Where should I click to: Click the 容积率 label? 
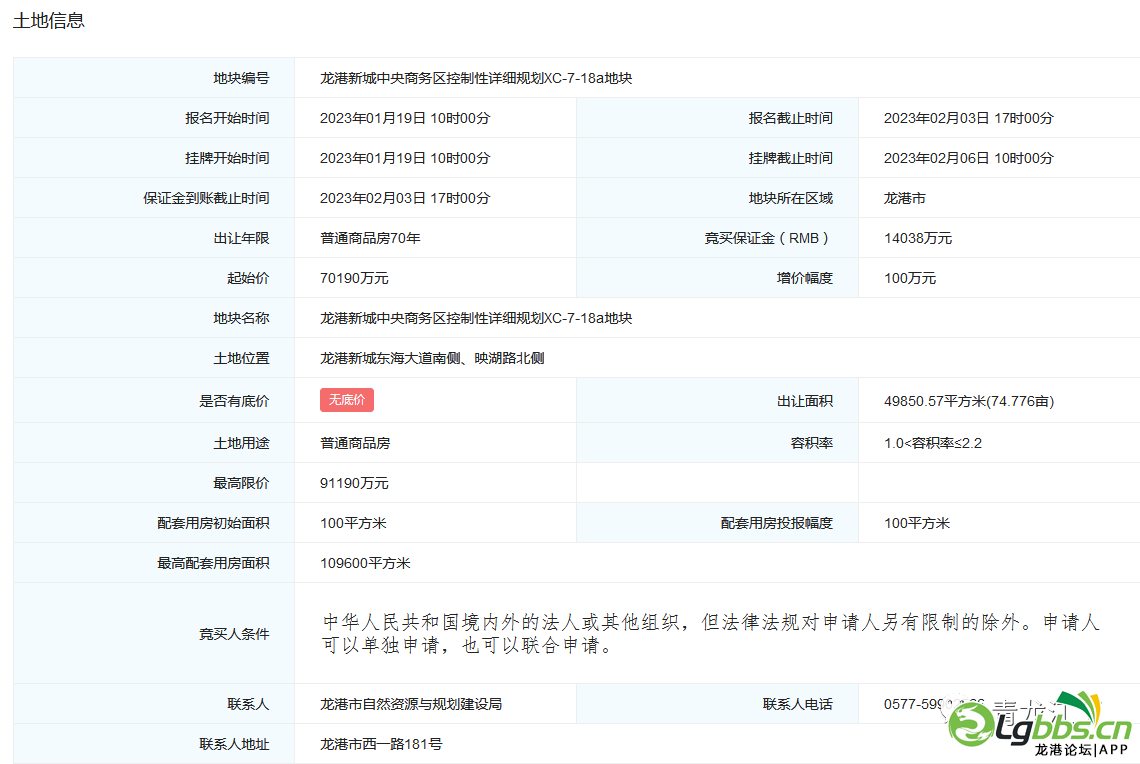tap(812, 443)
